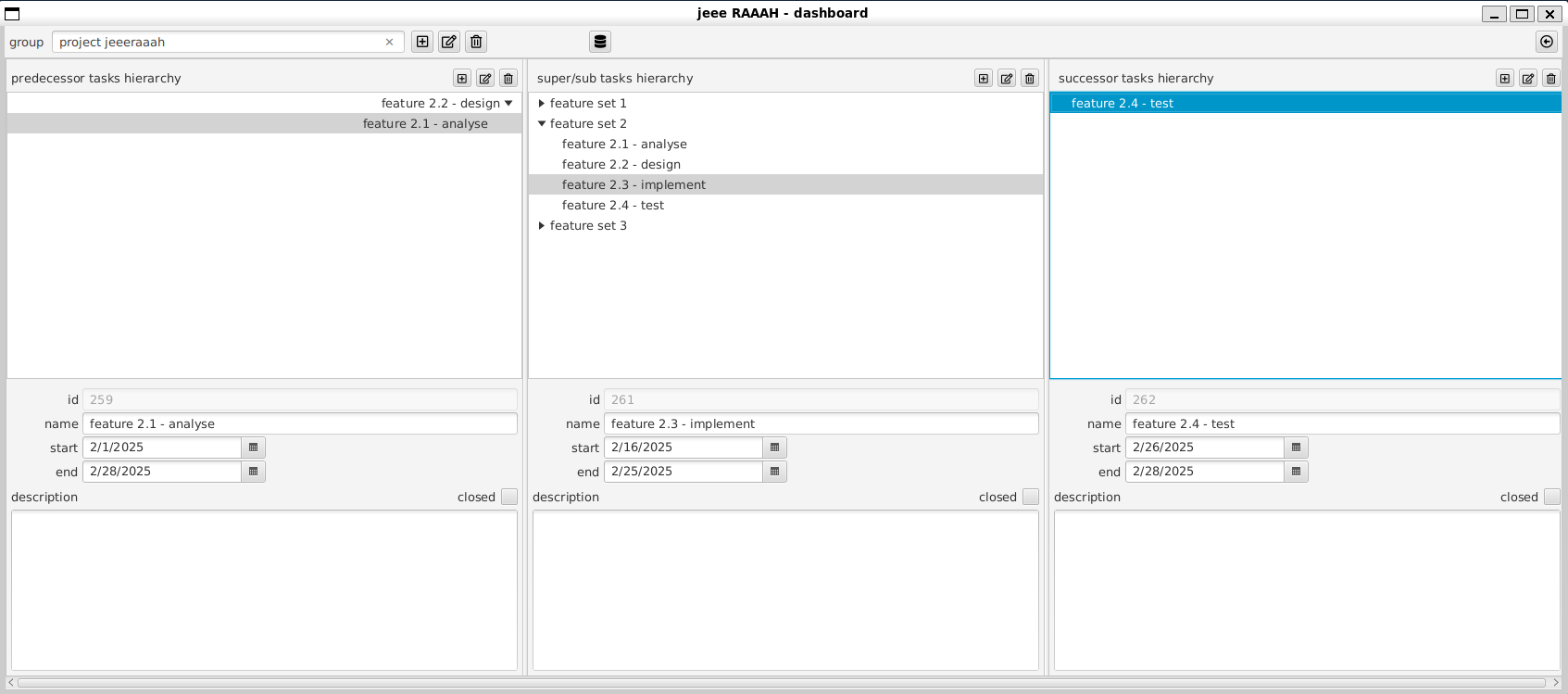Click the delete group trash icon

(x=476, y=42)
